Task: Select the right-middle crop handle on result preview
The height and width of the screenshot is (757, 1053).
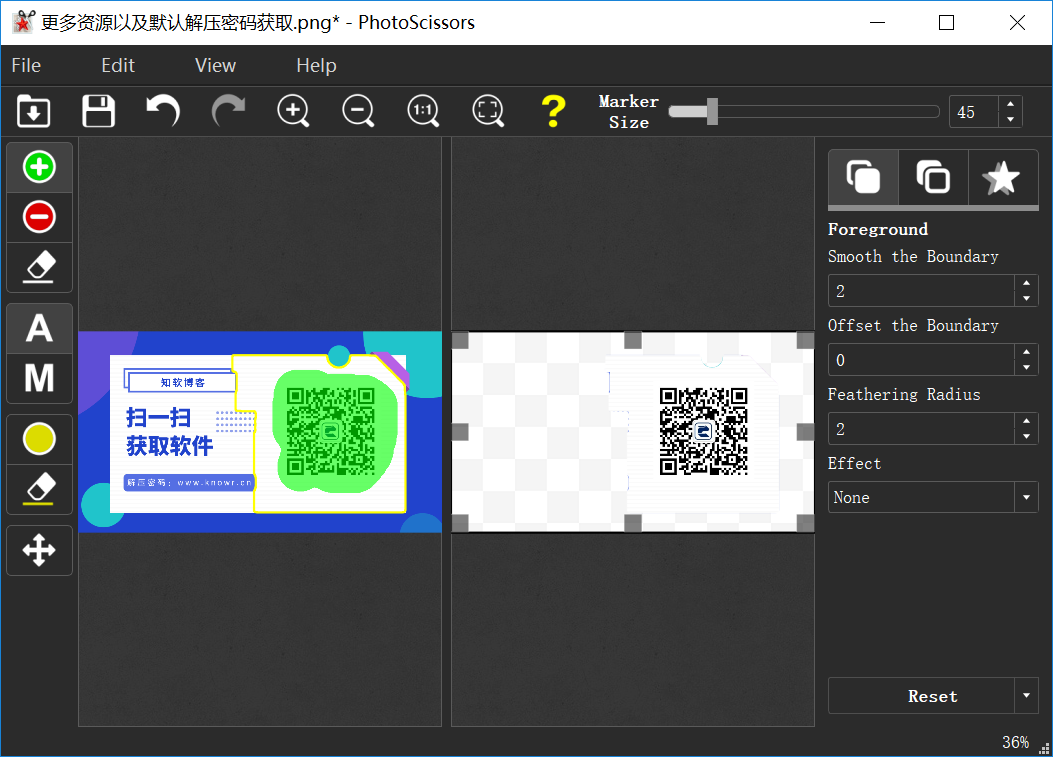Action: point(805,431)
